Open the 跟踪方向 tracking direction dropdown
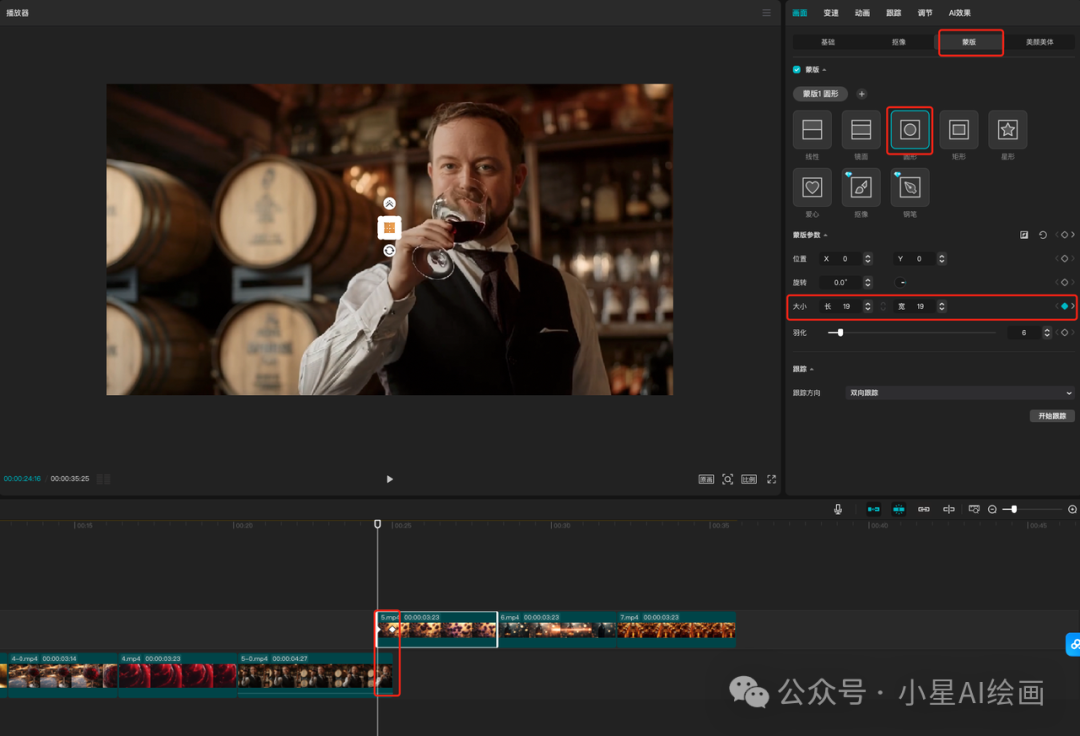Image resolution: width=1080 pixels, height=736 pixels. click(x=959, y=393)
